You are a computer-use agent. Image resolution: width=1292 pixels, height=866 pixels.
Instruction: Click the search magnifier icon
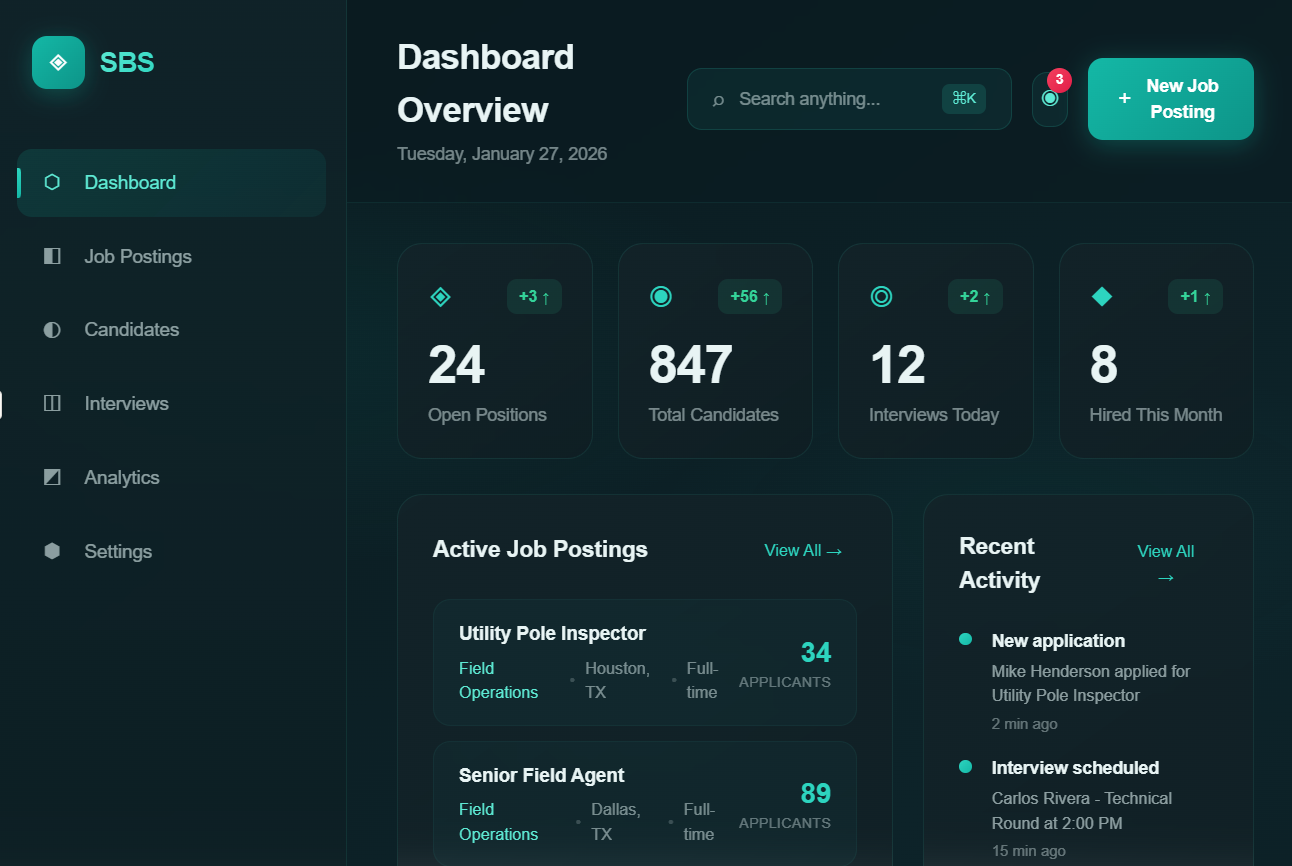click(x=718, y=99)
